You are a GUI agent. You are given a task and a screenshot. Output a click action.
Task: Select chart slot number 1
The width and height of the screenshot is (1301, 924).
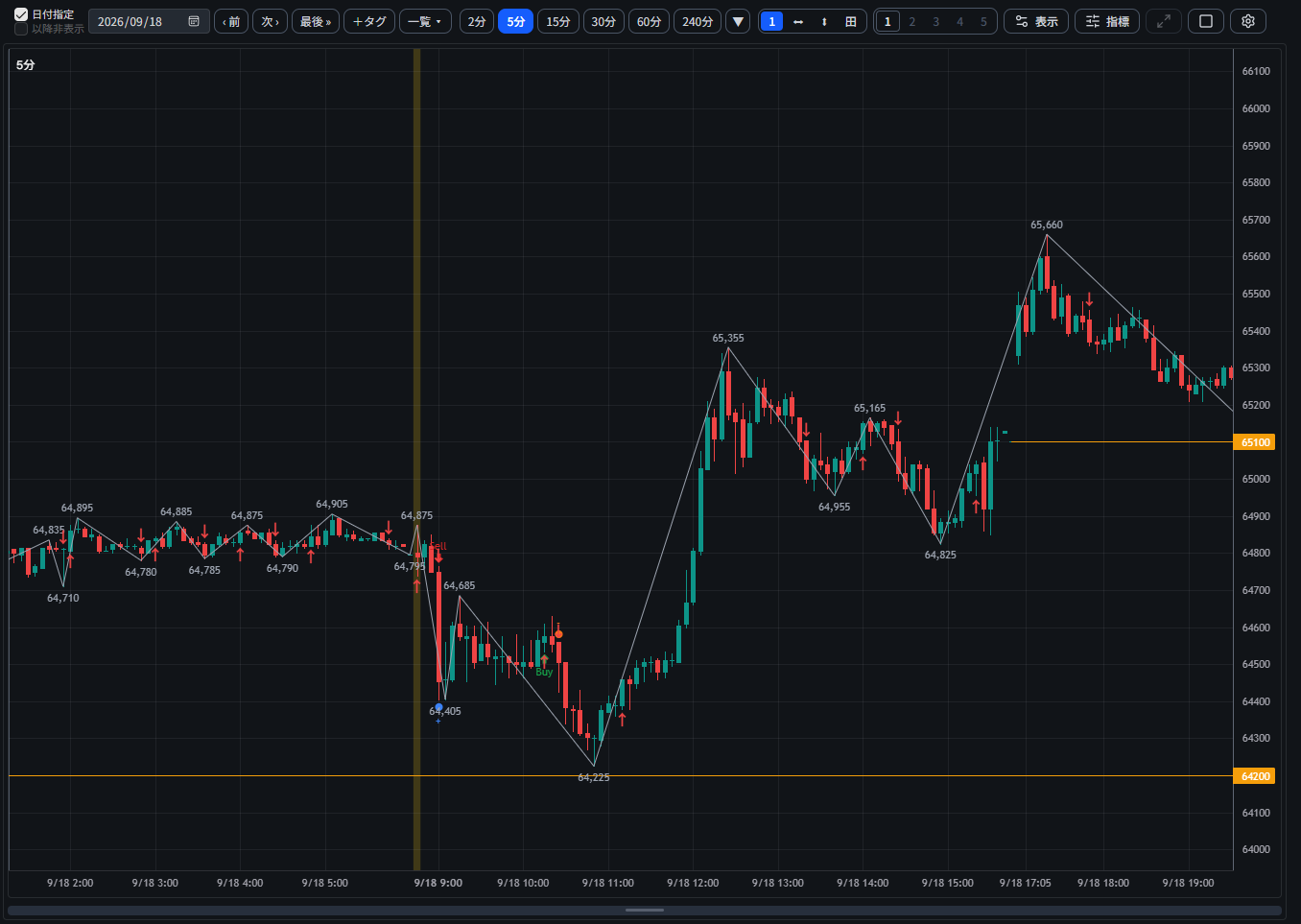pyautogui.click(x=887, y=21)
